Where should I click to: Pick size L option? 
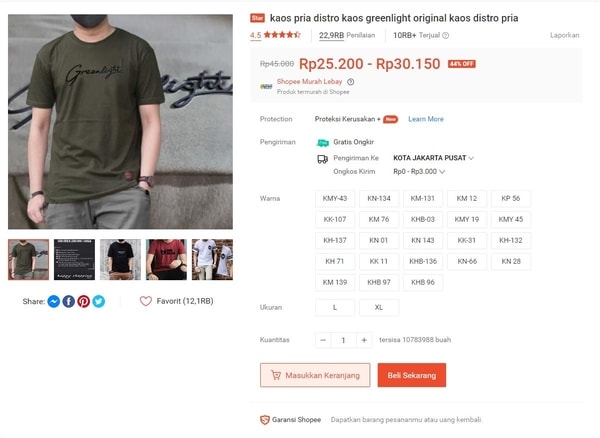point(335,308)
